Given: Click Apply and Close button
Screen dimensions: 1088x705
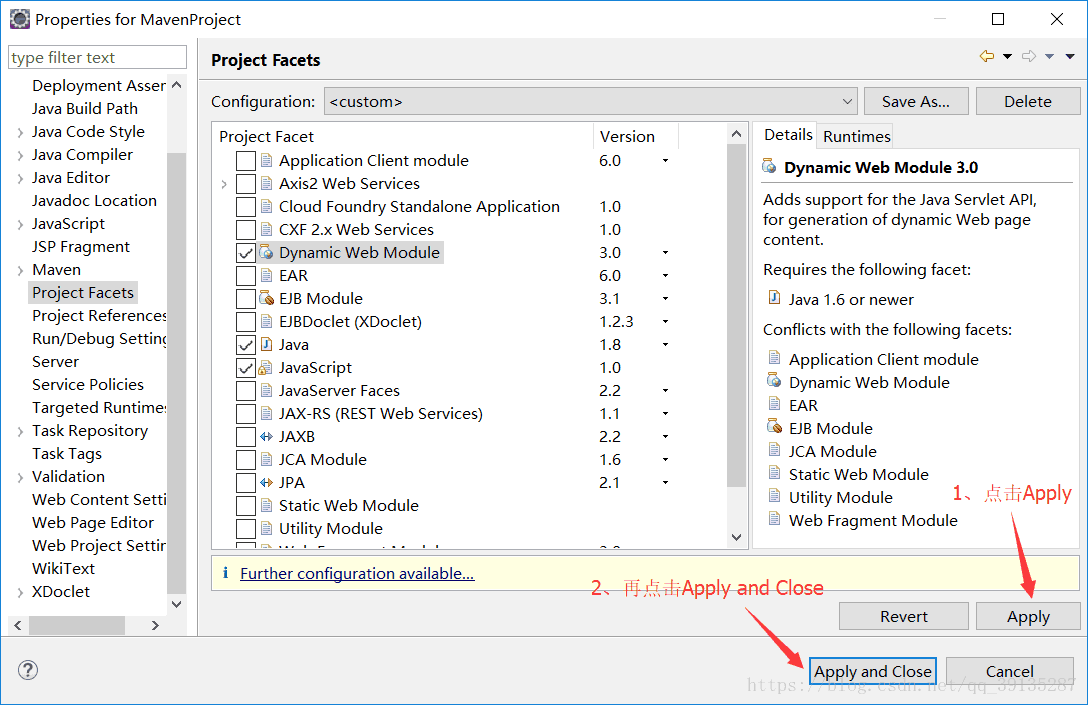Looking at the screenshot, I should pyautogui.click(x=872, y=671).
